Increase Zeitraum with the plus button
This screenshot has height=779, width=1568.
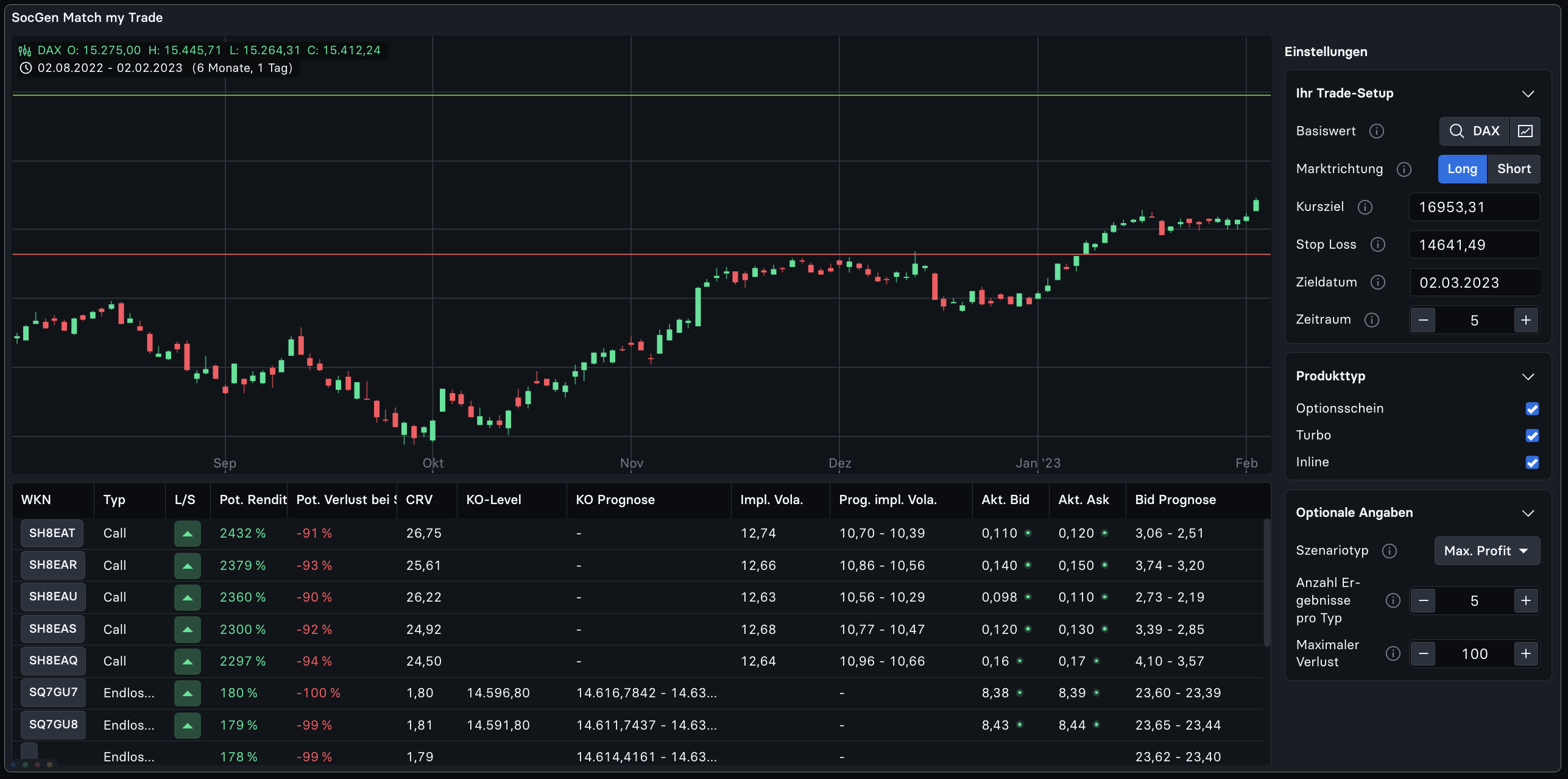[1526, 320]
